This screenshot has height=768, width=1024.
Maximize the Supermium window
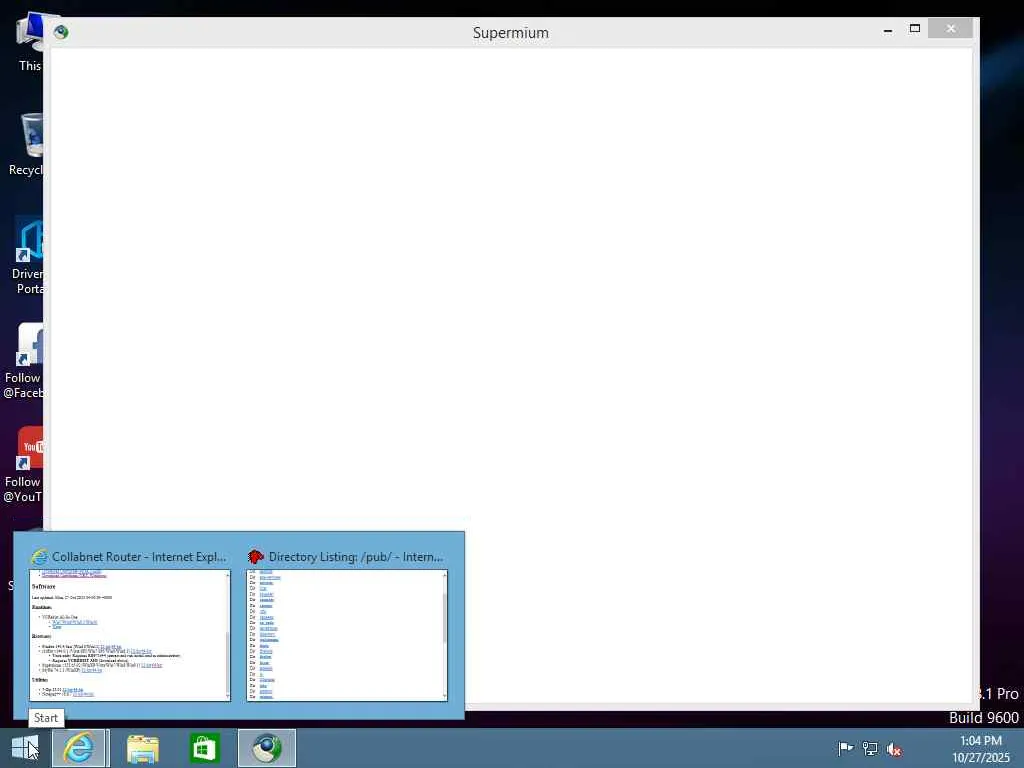(x=915, y=29)
